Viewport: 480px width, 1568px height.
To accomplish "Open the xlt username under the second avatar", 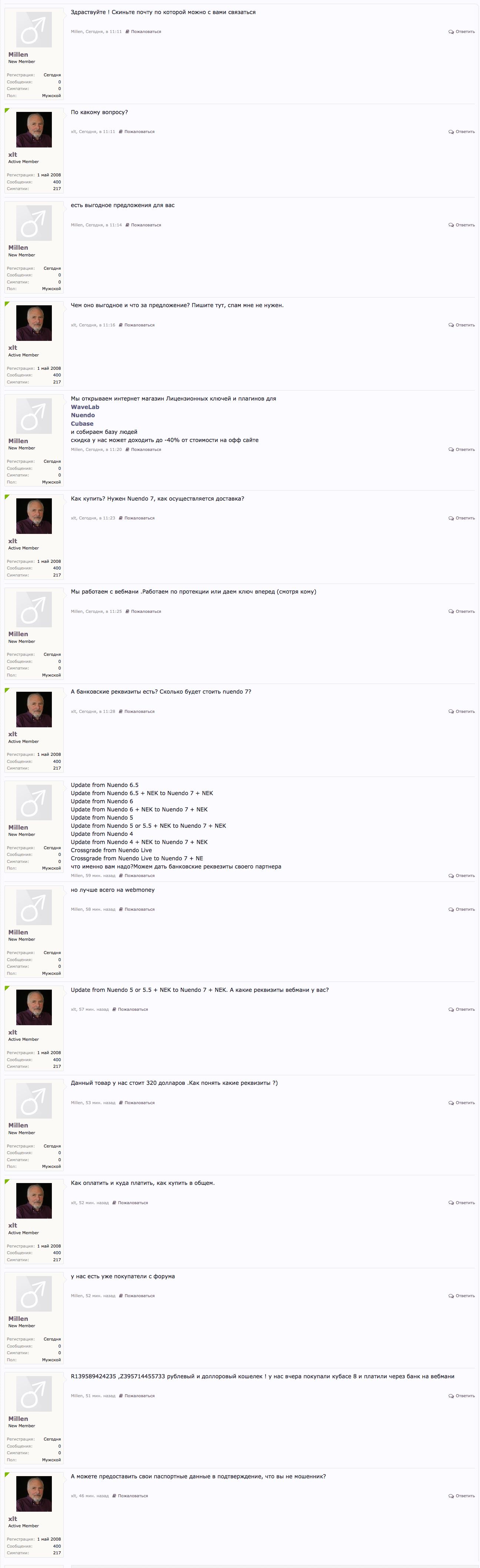I will [13, 155].
